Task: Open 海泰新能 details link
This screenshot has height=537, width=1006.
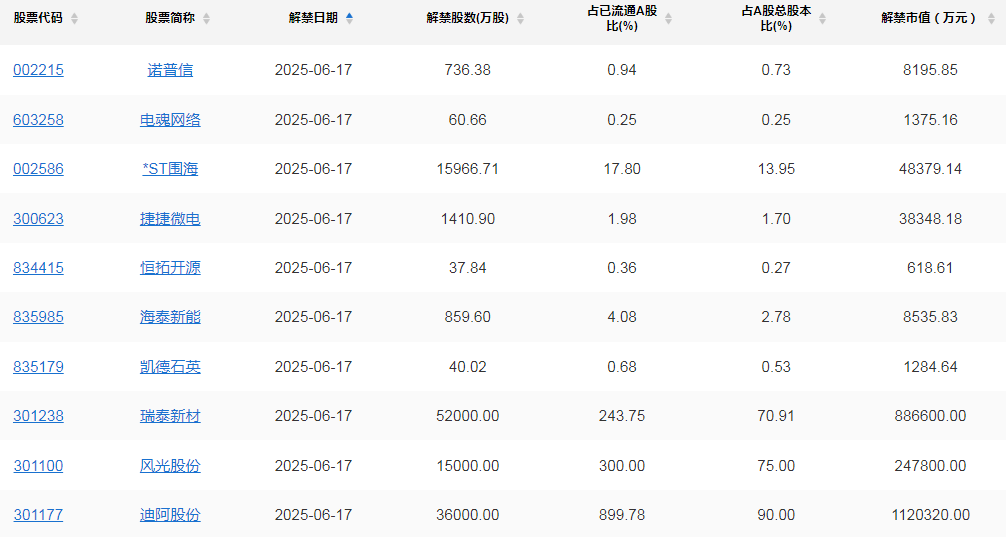Action: (170, 317)
